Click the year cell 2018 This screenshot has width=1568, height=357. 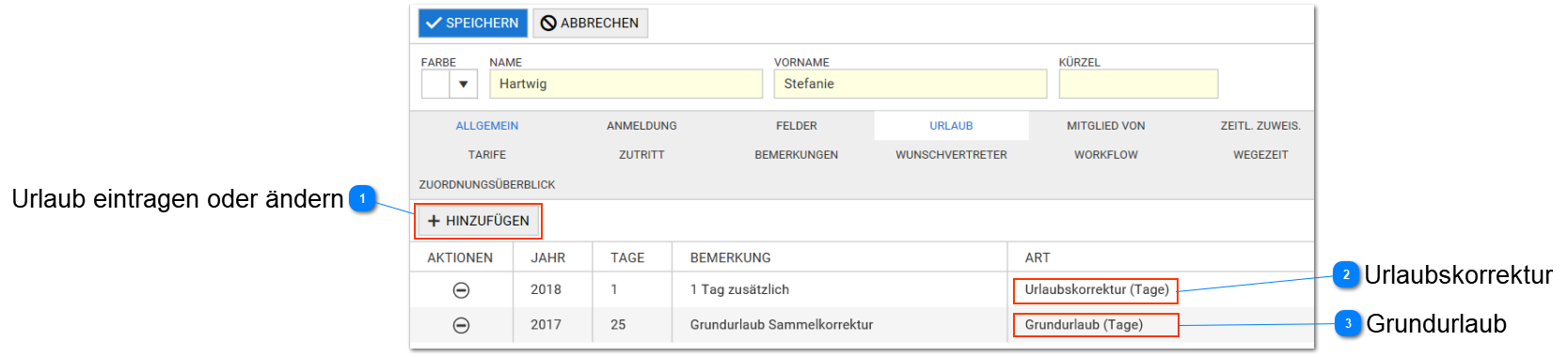546,289
